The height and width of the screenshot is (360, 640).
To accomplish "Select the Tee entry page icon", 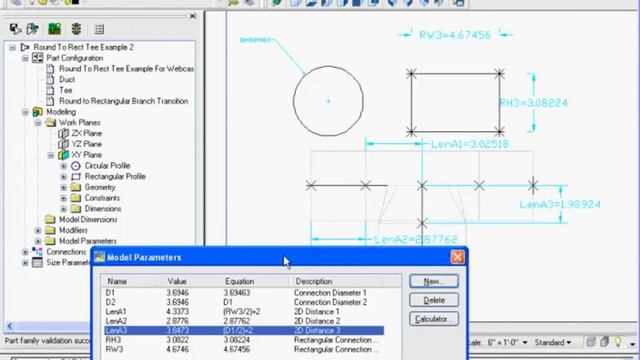I will coord(50,90).
